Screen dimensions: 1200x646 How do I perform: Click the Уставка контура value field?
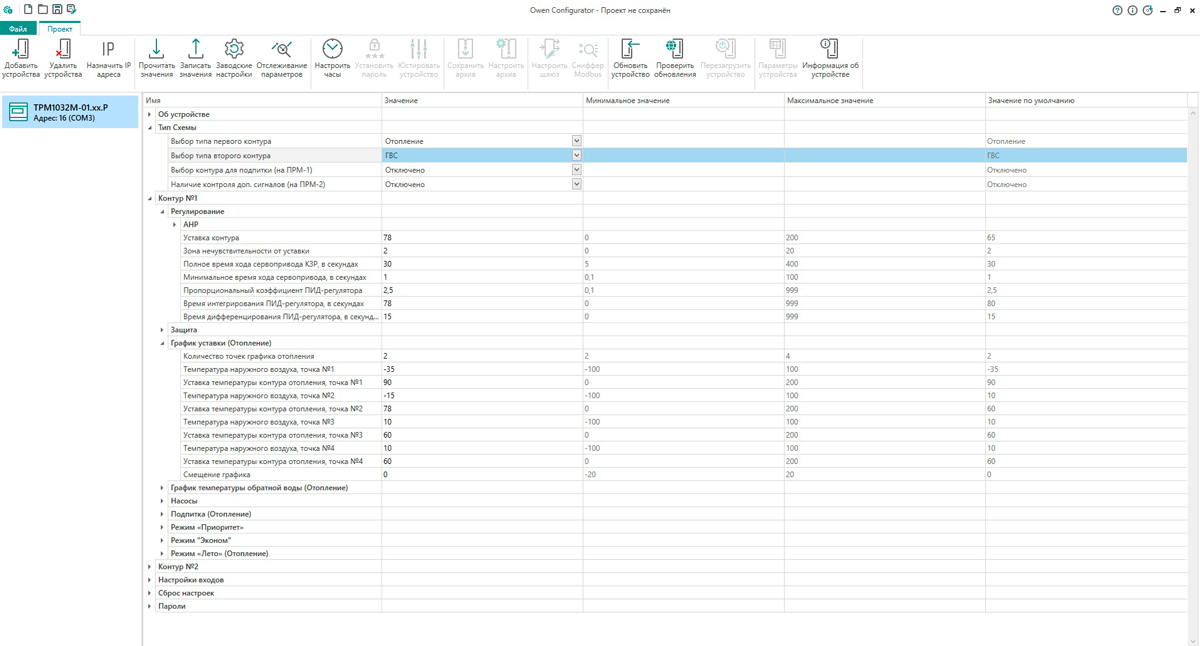(x=480, y=238)
